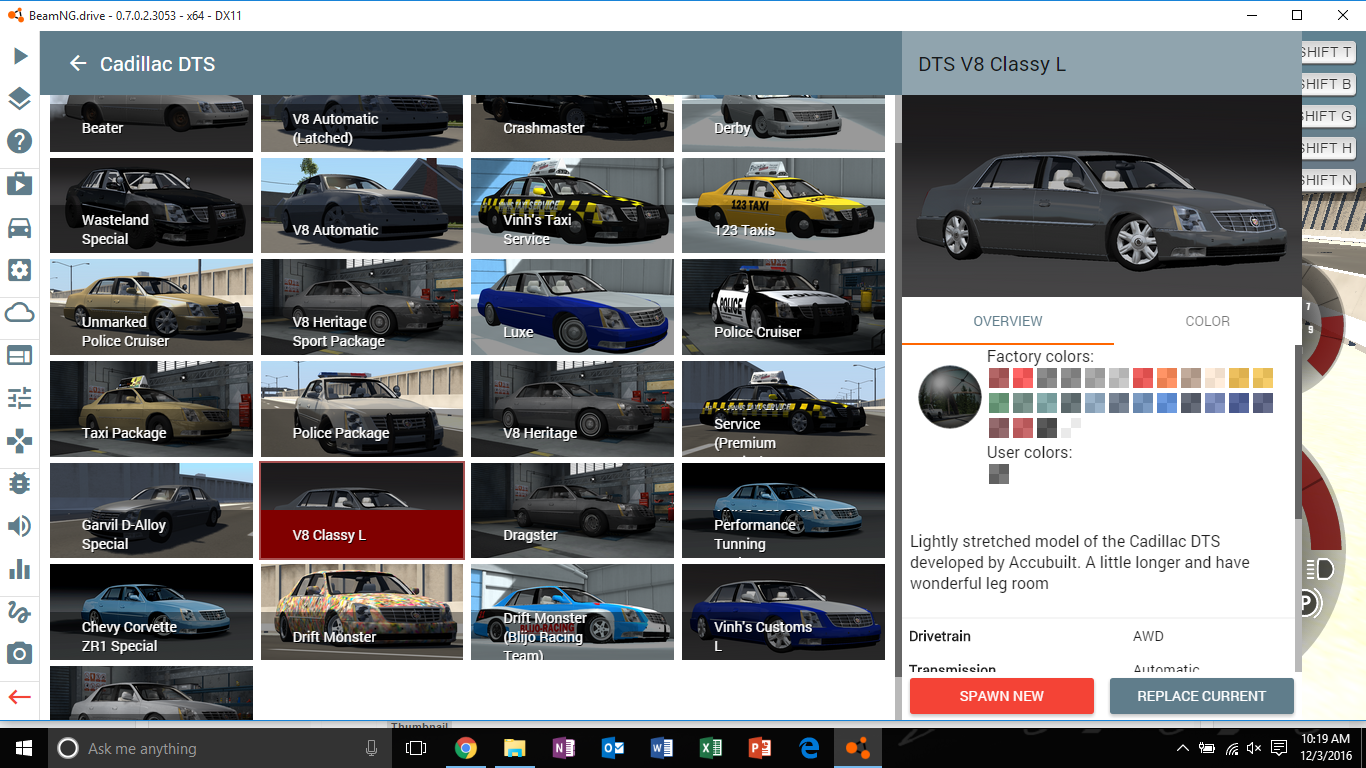Select the blue Luxe configuration
Image resolution: width=1366 pixels, height=768 pixels.
pyautogui.click(x=572, y=307)
